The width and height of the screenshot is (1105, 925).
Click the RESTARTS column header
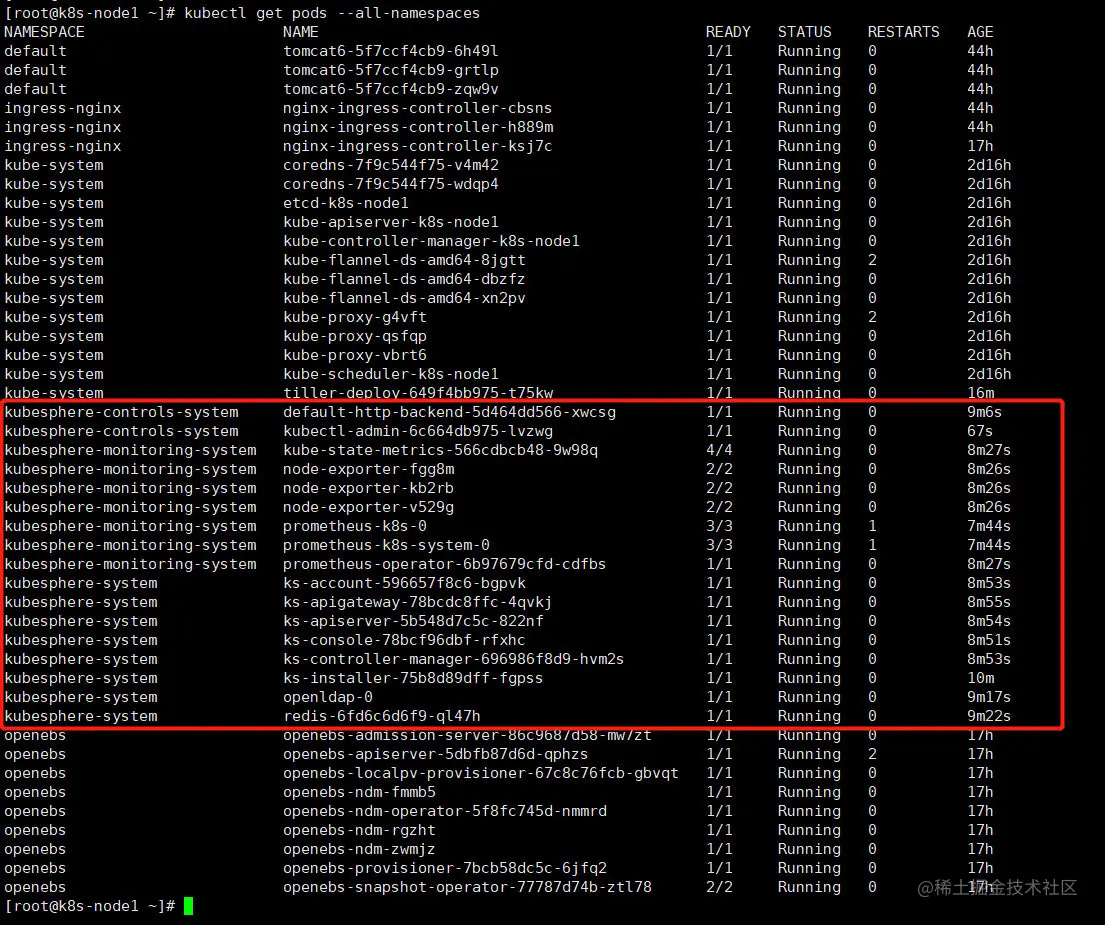(x=903, y=32)
